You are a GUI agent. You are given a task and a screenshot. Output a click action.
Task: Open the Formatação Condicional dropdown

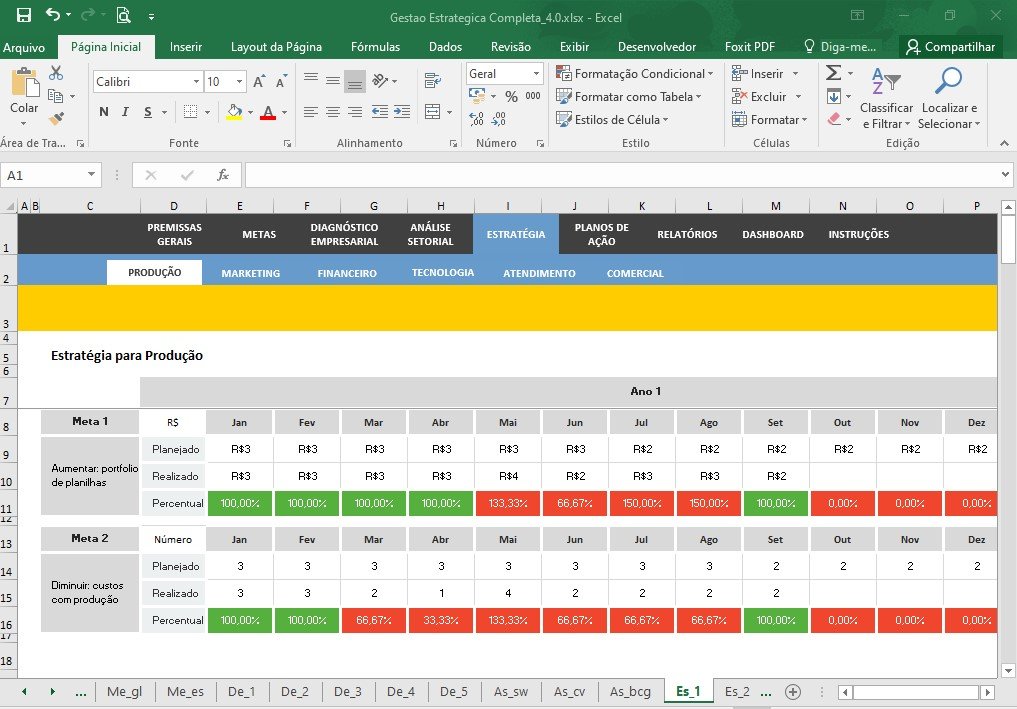[x=634, y=74]
